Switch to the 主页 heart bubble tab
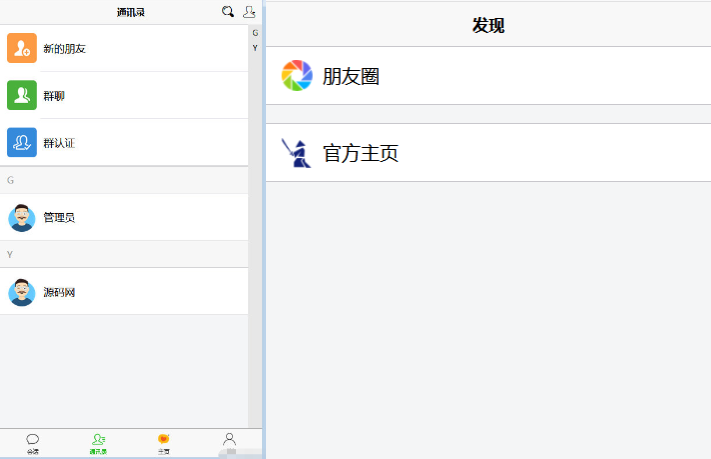The width and height of the screenshot is (711, 459). tap(164, 444)
